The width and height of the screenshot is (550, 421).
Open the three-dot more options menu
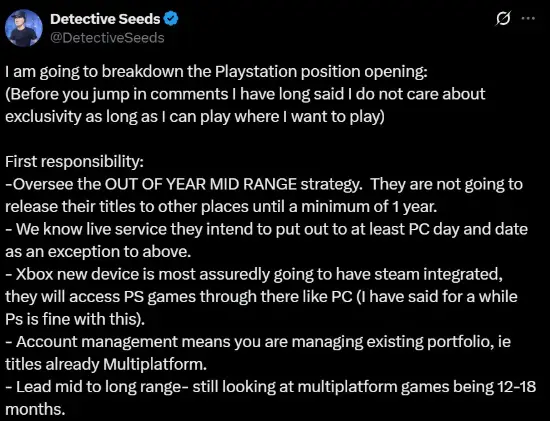[x=528, y=18]
